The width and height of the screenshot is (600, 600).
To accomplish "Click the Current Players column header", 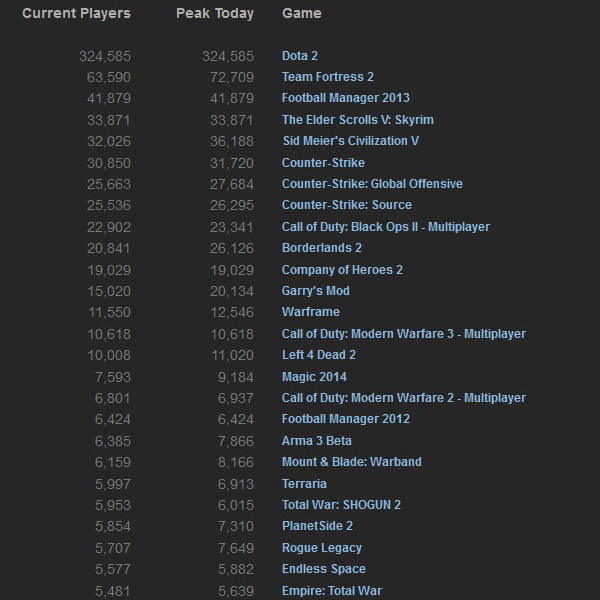I will pyautogui.click(x=76, y=14).
